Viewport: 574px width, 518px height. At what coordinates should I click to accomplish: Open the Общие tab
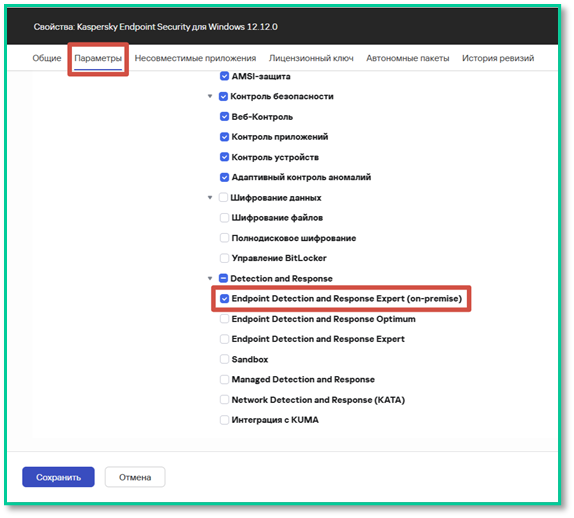pyautogui.click(x=47, y=58)
